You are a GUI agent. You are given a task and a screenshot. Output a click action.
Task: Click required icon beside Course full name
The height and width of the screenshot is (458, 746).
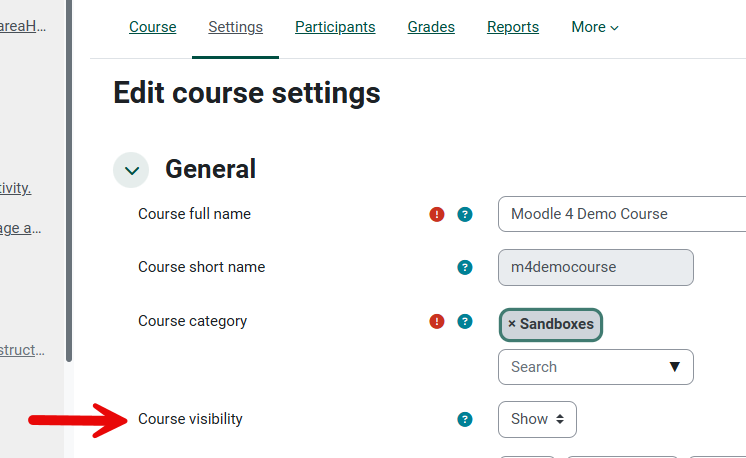click(x=437, y=214)
